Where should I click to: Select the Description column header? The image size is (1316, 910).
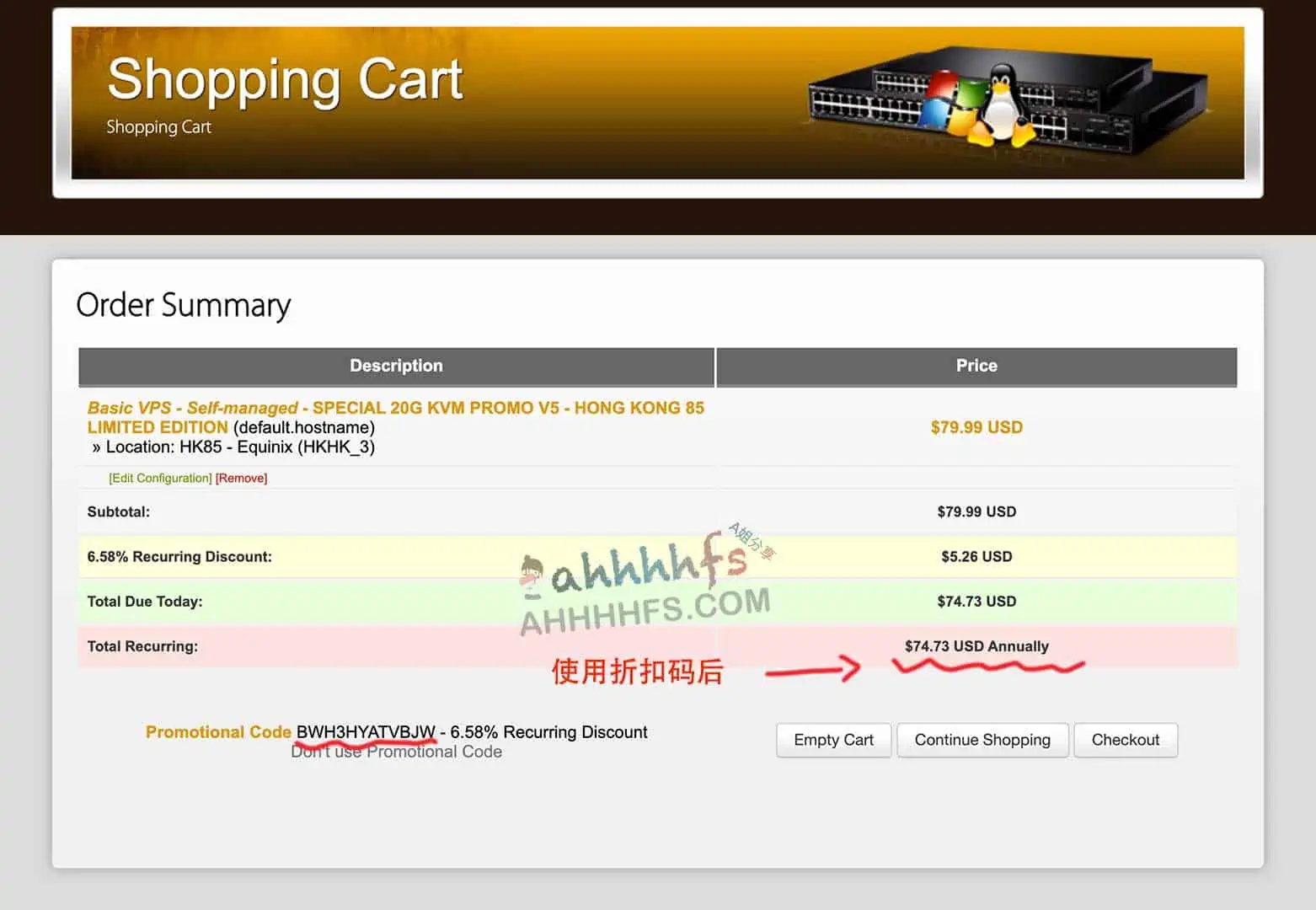coord(396,366)
